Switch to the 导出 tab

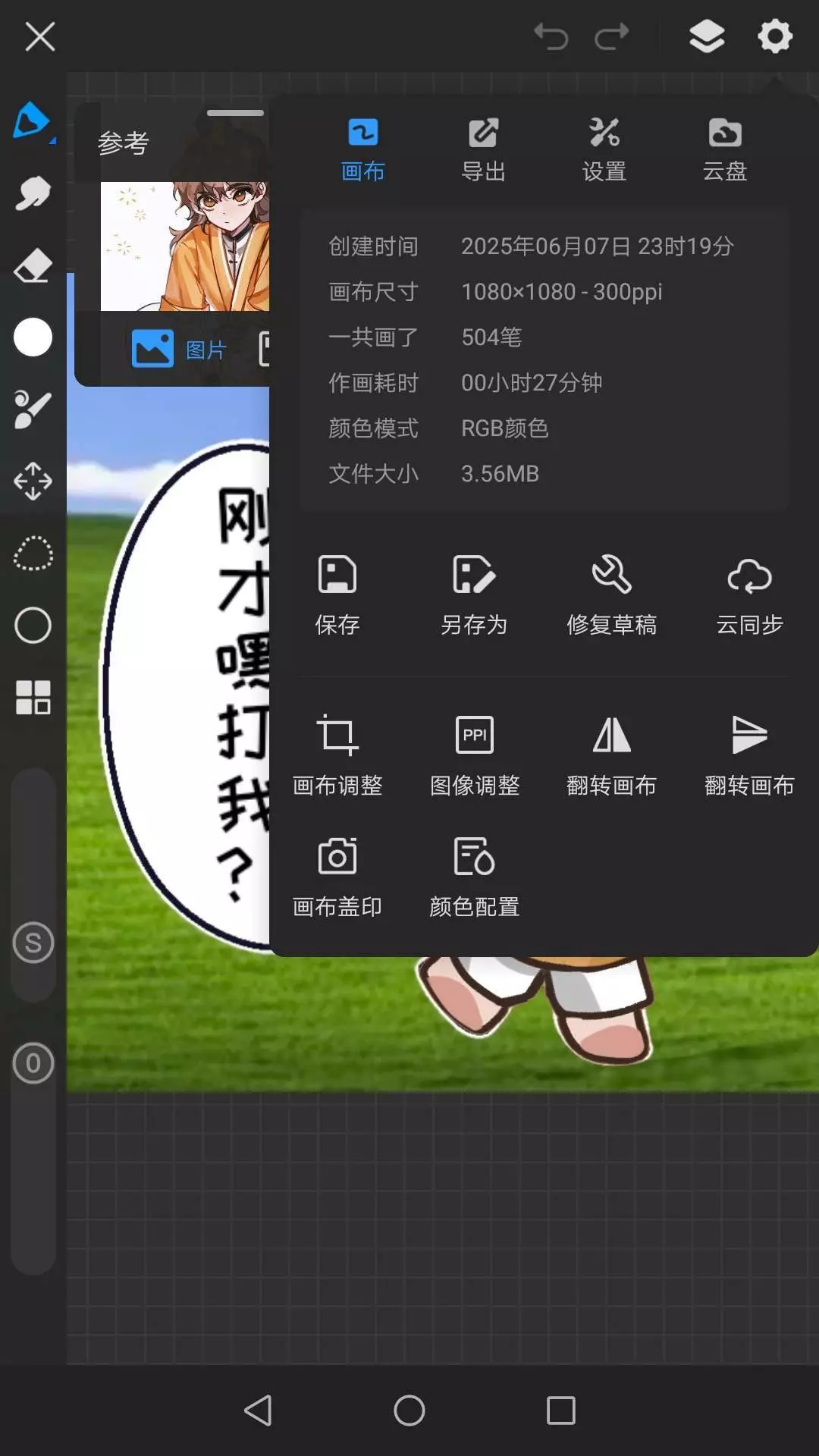(x=483, y=149)
